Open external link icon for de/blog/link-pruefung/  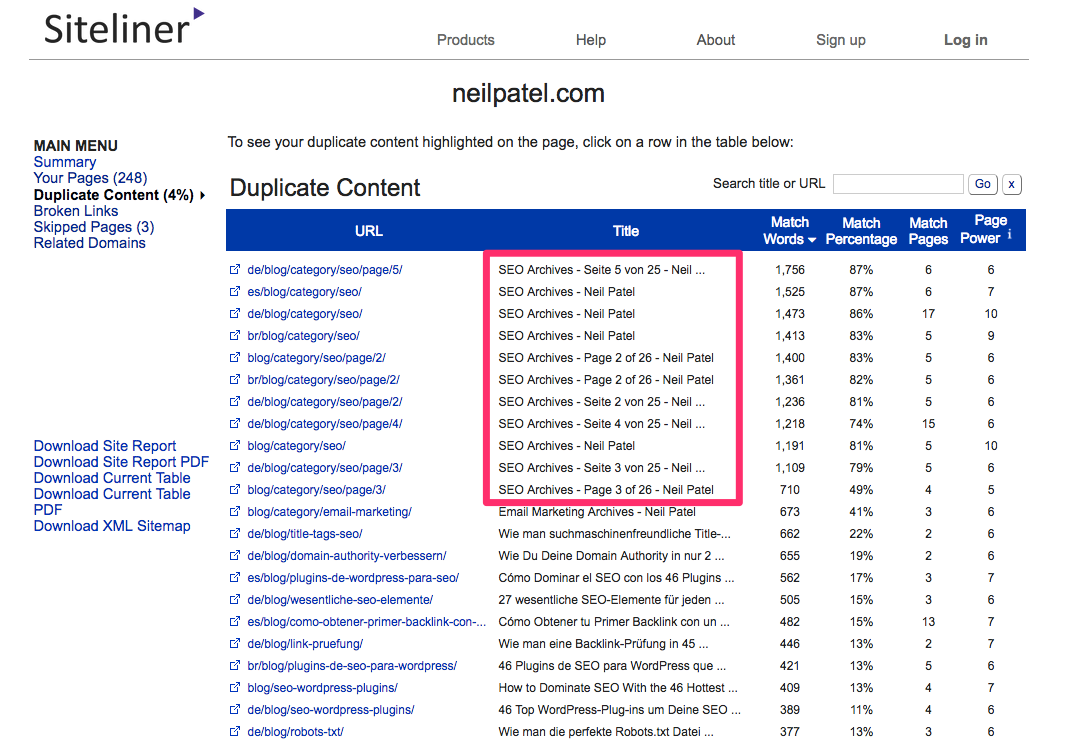point(234,643)
